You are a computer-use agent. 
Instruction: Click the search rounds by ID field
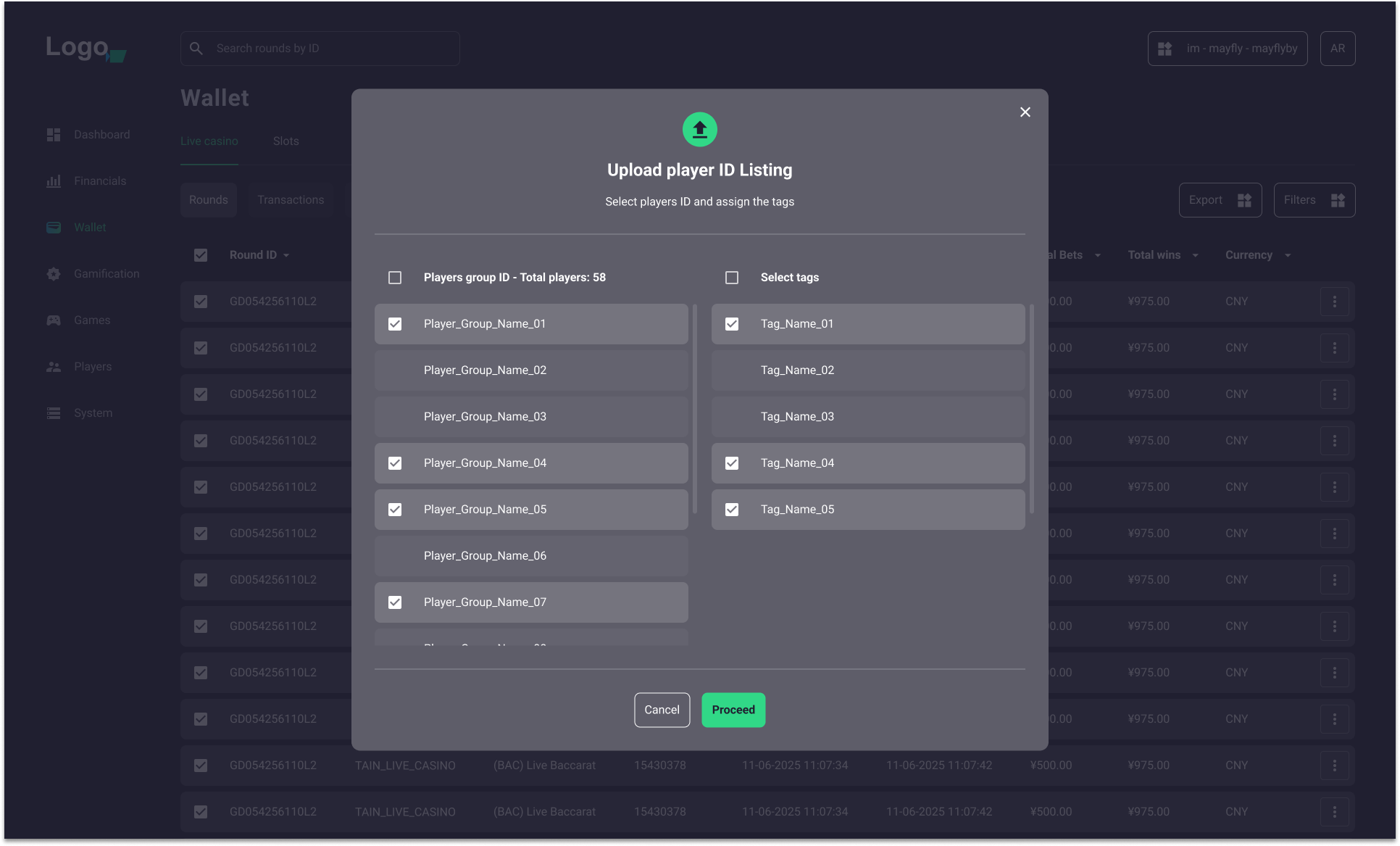tap(320, 48)
